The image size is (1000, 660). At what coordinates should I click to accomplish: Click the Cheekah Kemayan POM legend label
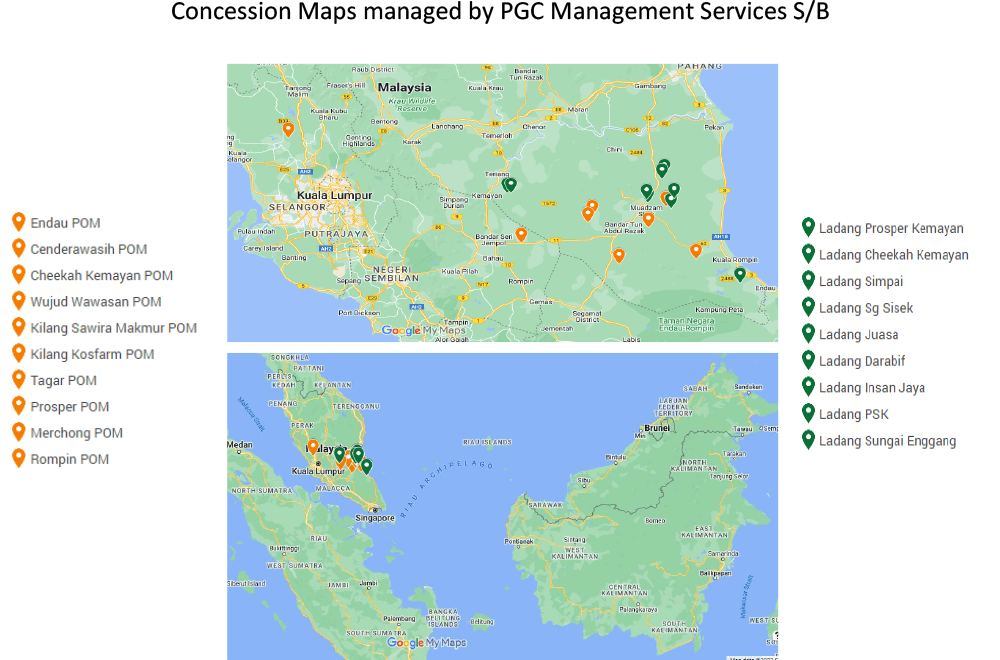click(101, 275)
